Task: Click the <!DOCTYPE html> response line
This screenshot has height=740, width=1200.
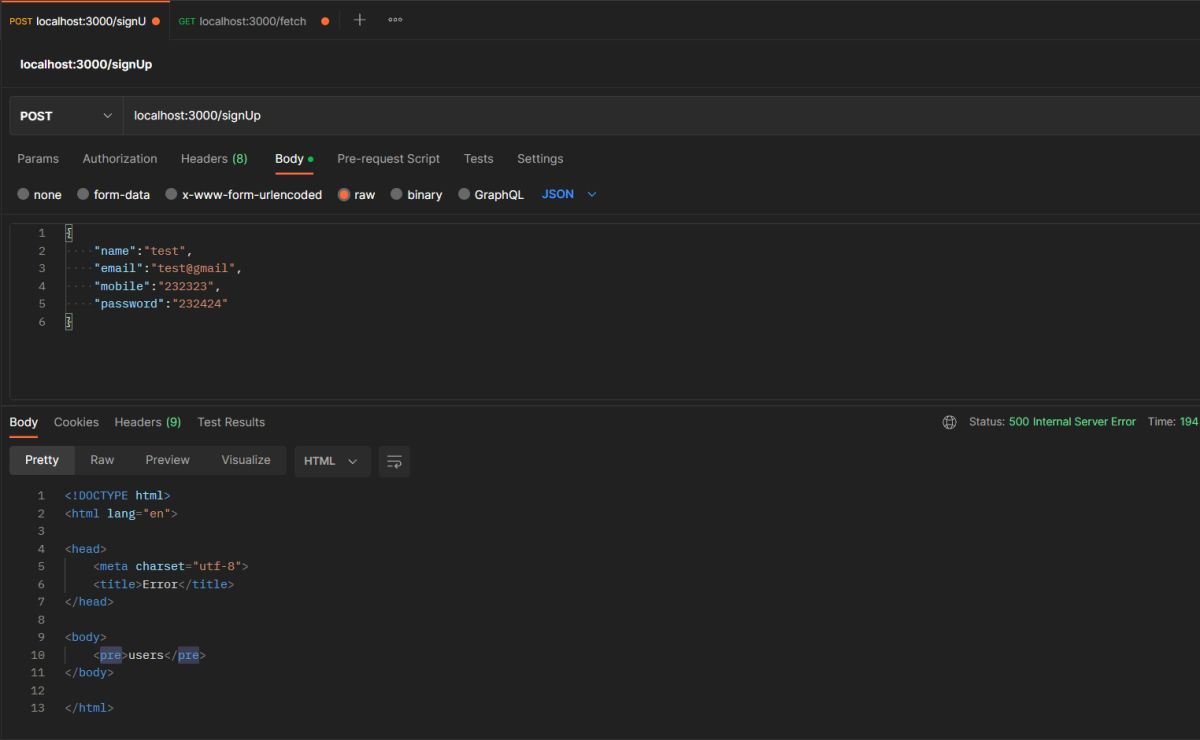Action: click(118, 495)
